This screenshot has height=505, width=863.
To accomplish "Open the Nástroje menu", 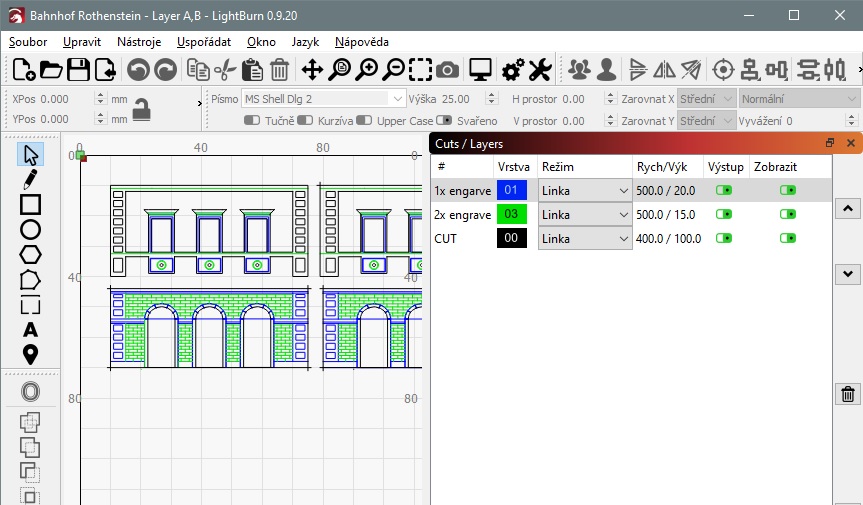I will [139, 42].
